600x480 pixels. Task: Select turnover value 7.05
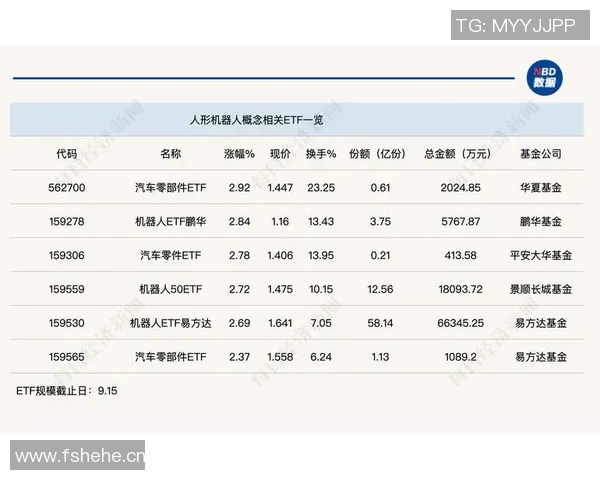click(x=321, y=323)
